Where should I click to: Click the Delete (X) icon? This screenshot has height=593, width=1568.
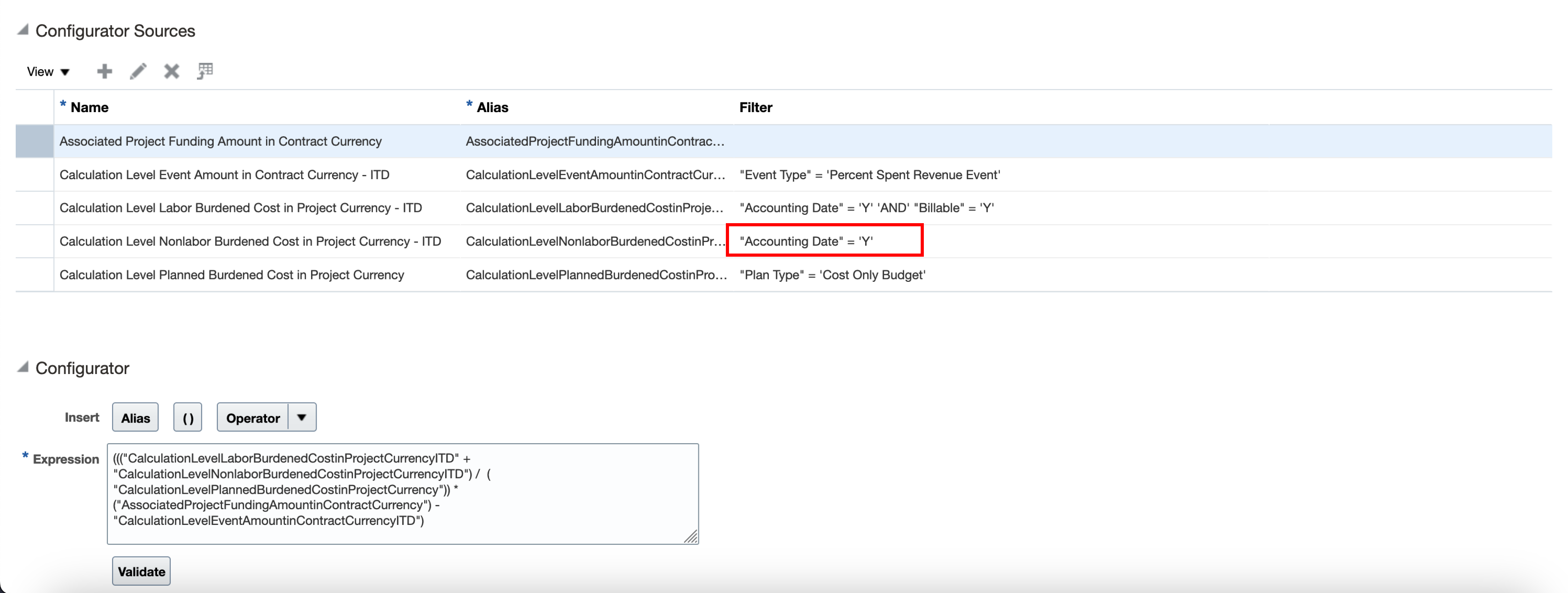[172, 71]
